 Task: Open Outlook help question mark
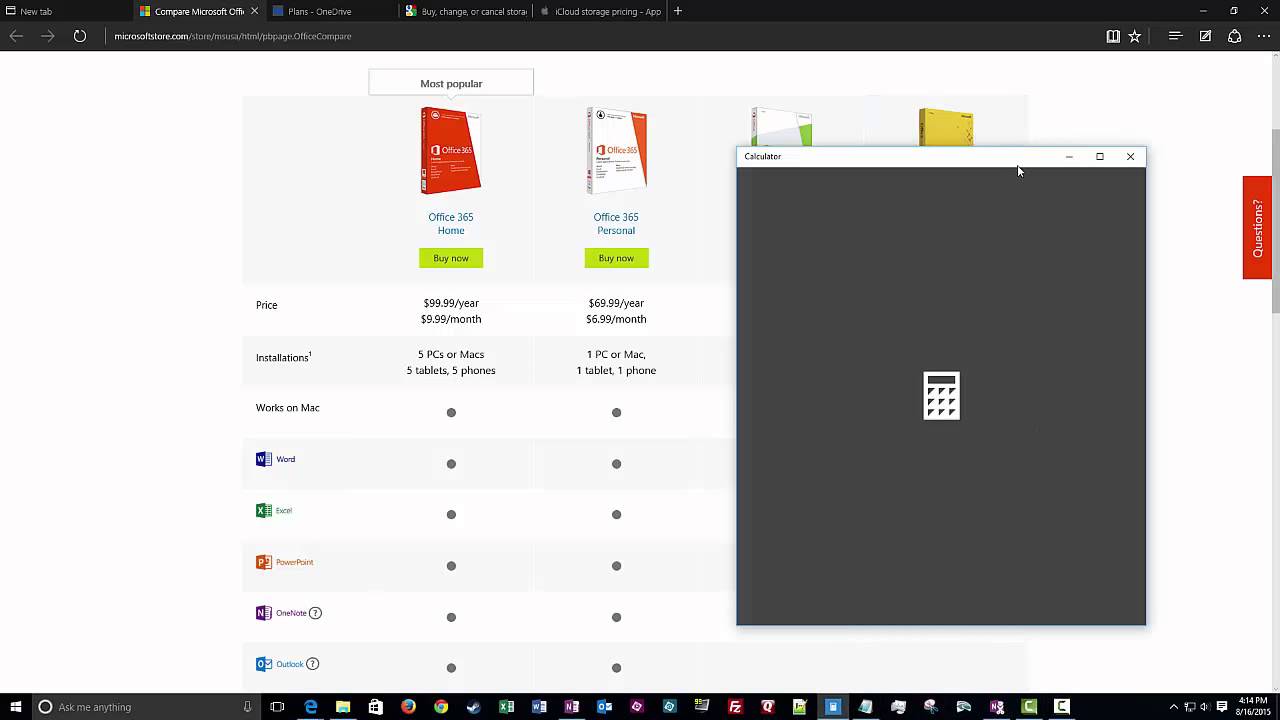pos(312,664)
